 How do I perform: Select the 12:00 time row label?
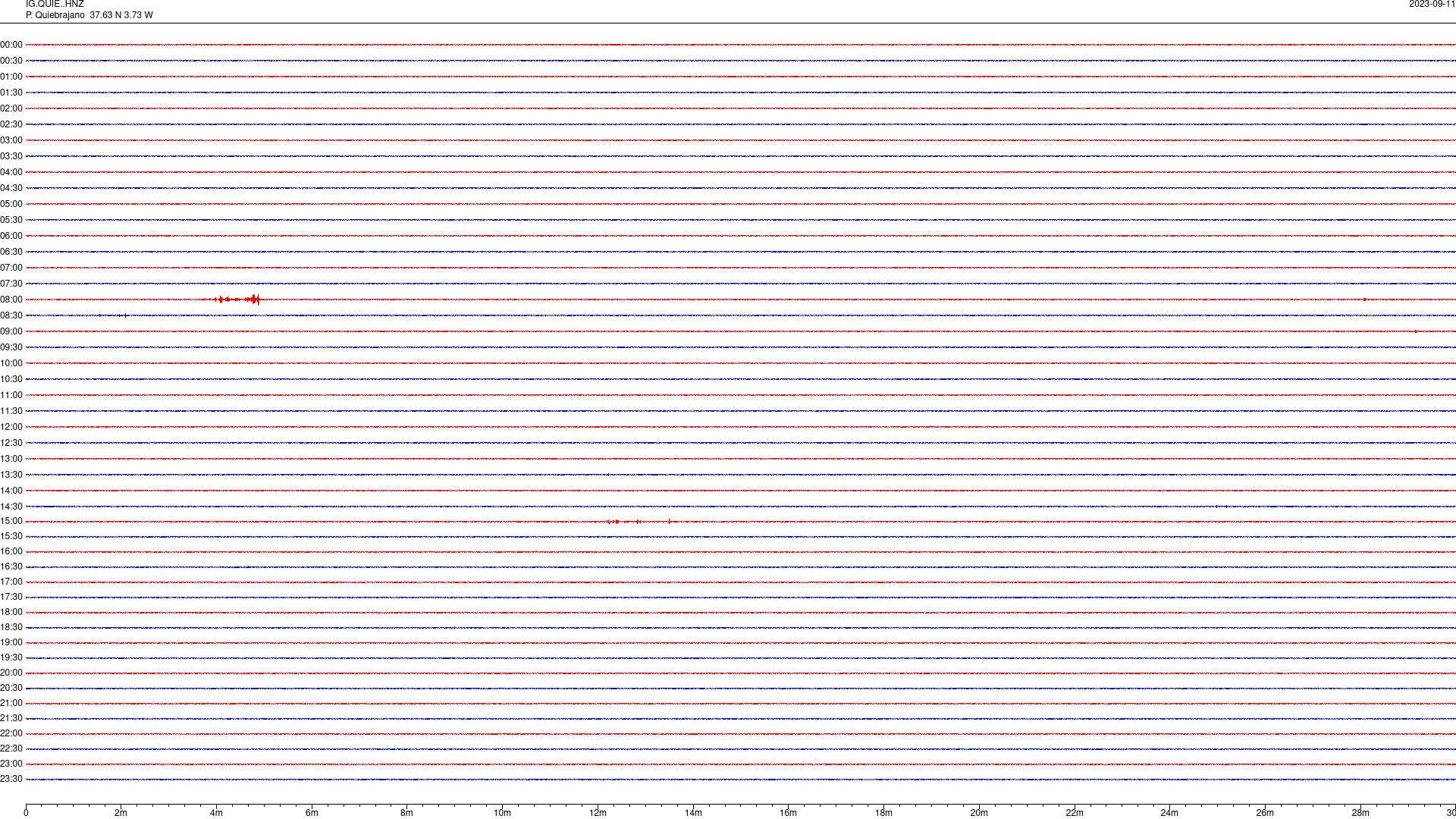tap(11, 427)
